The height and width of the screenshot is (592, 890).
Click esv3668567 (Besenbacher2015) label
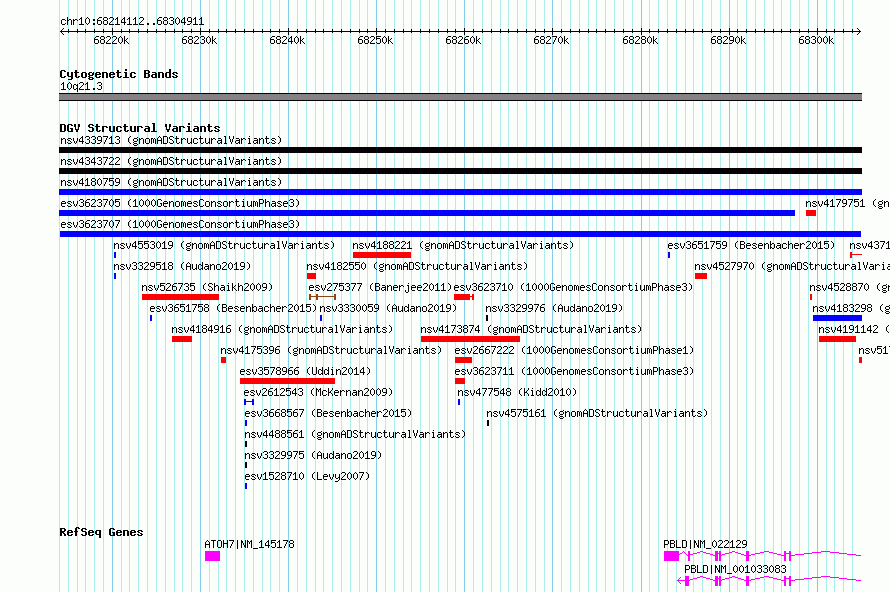(x=329, y=413)
